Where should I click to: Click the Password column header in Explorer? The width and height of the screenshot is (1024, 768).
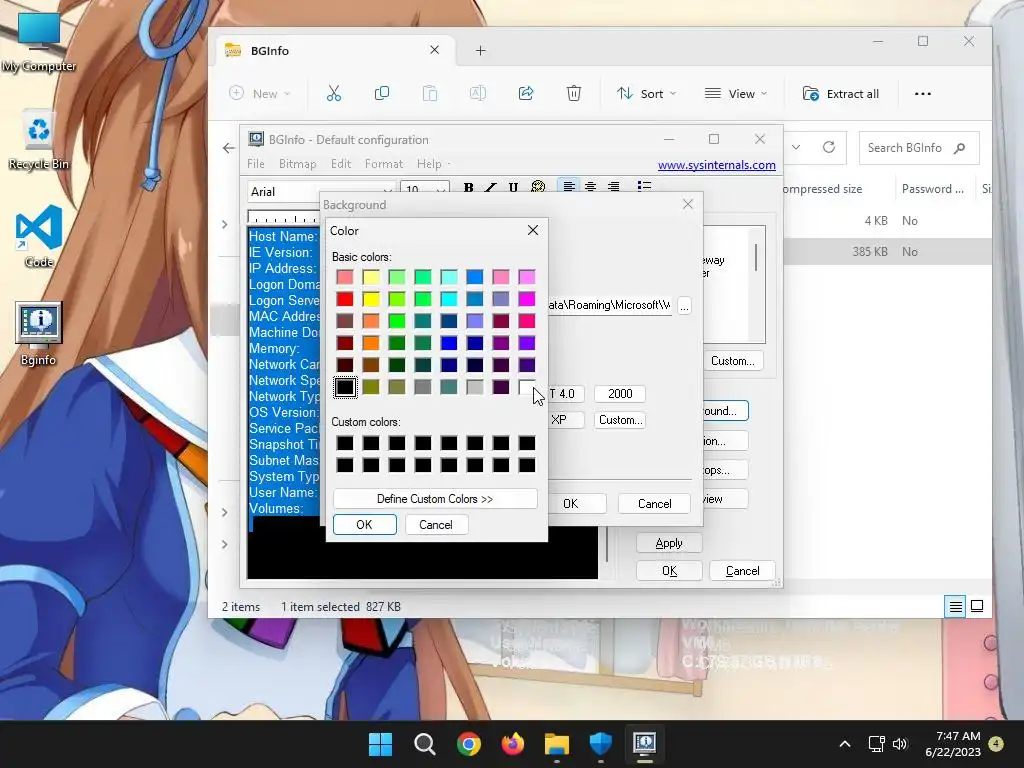point(933,189)
